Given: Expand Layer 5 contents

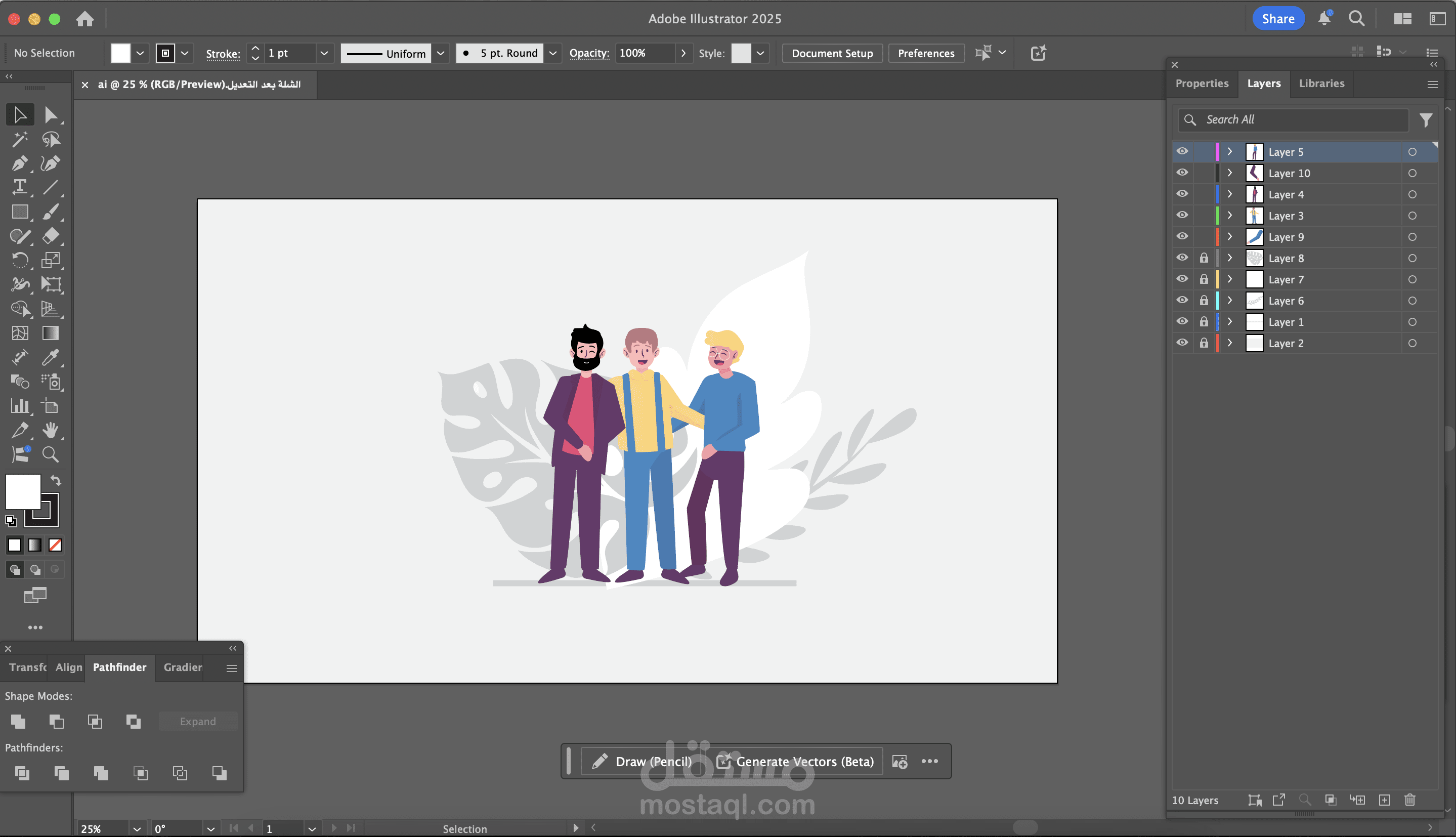Looking at the screenshot, I should tap(1230, 152).
